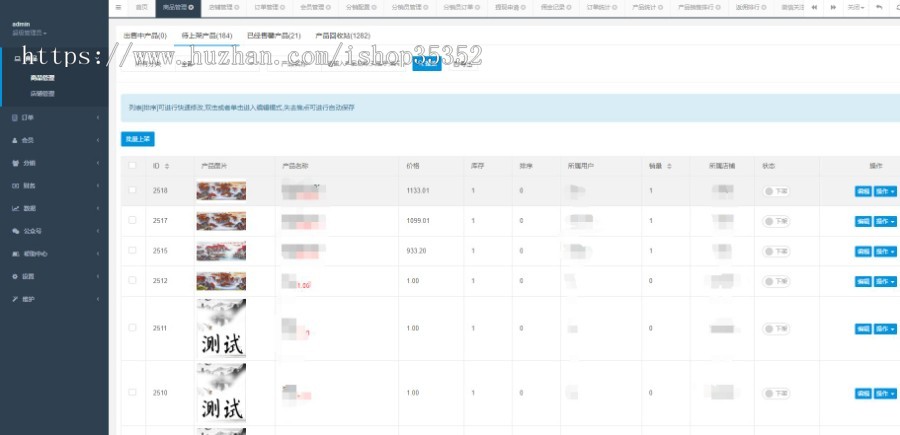The height and width of the screenshot is (435, 900).
Task: Tick the checkbox for product ID 2518
Action: [x=133, y=190]
